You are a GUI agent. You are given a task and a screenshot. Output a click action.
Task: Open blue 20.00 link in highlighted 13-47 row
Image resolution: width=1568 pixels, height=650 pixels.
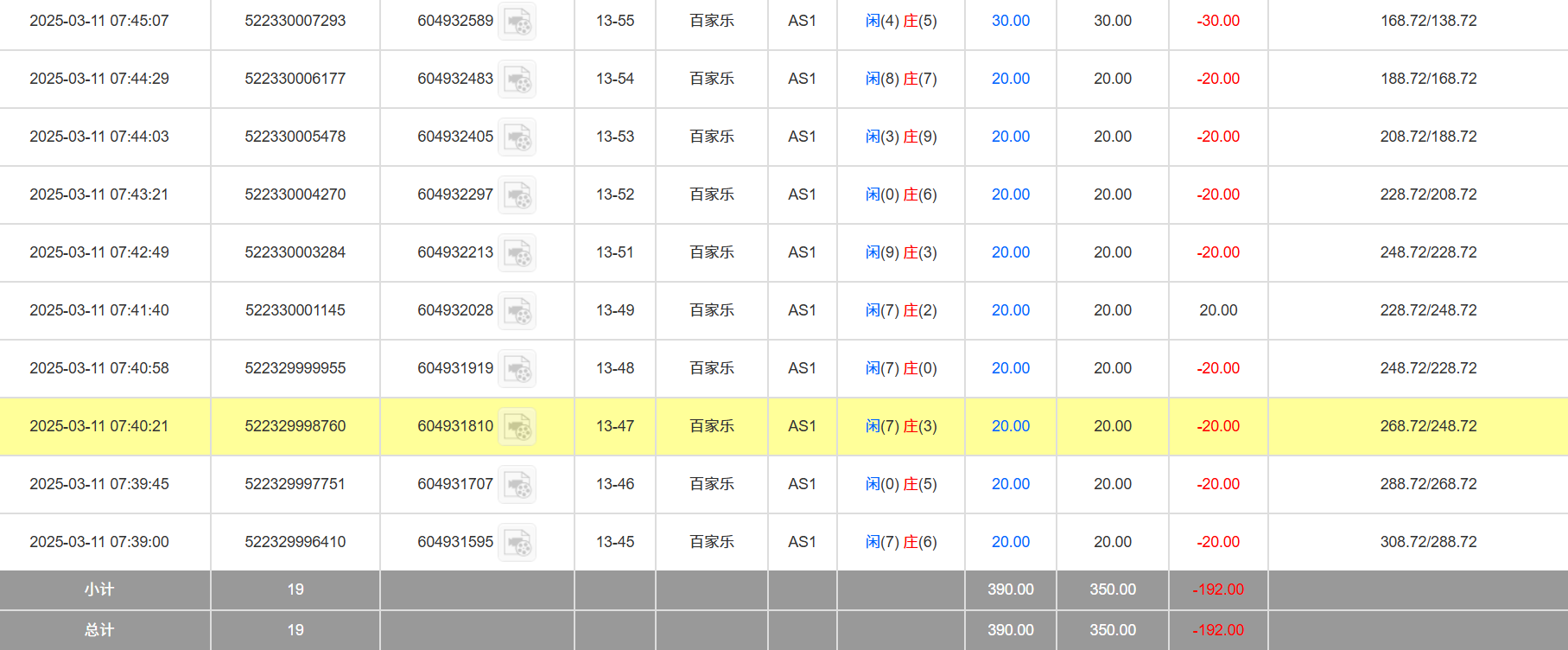click(x=1010, y=426)
